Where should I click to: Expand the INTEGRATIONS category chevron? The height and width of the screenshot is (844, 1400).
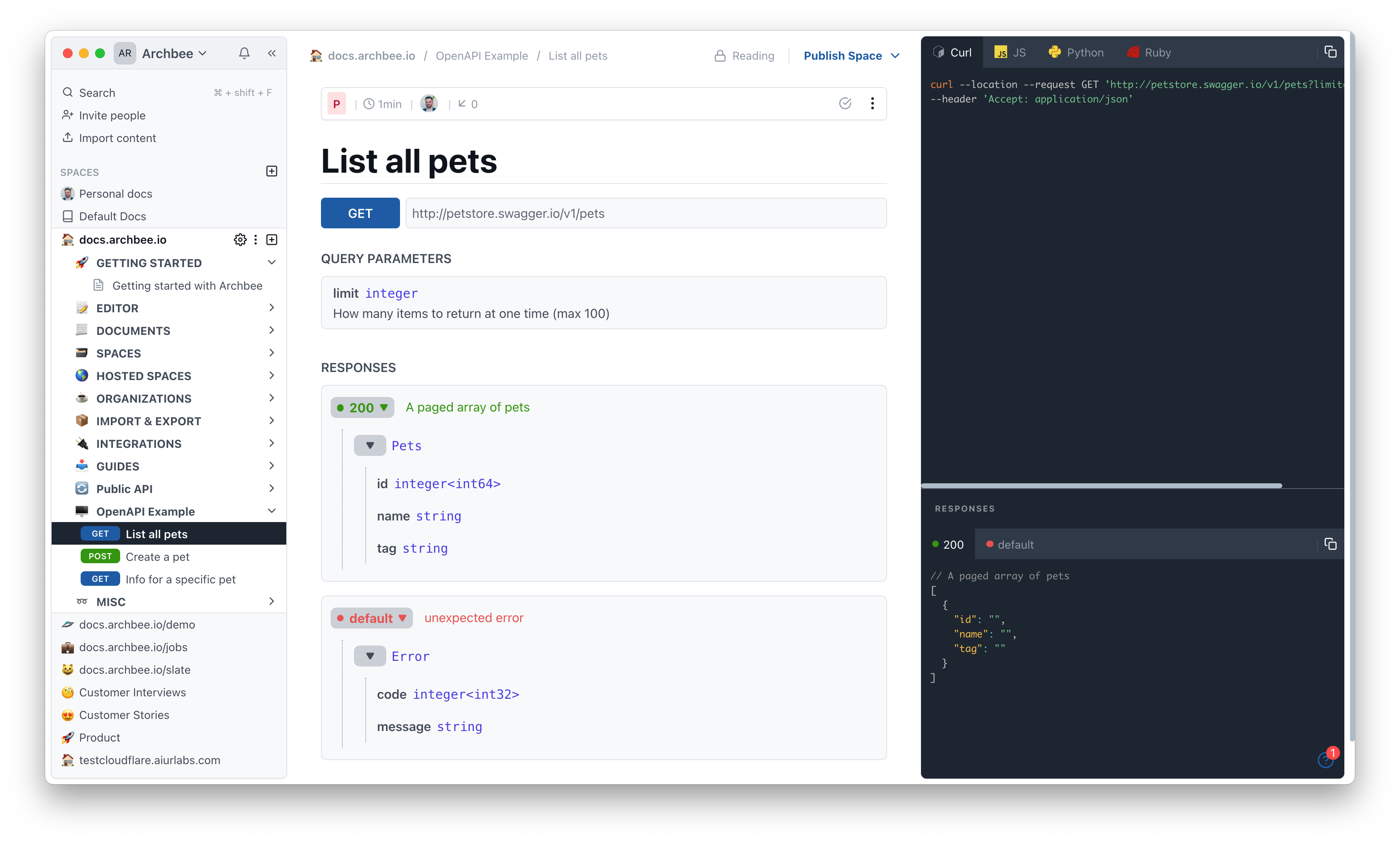click(272, 443)
